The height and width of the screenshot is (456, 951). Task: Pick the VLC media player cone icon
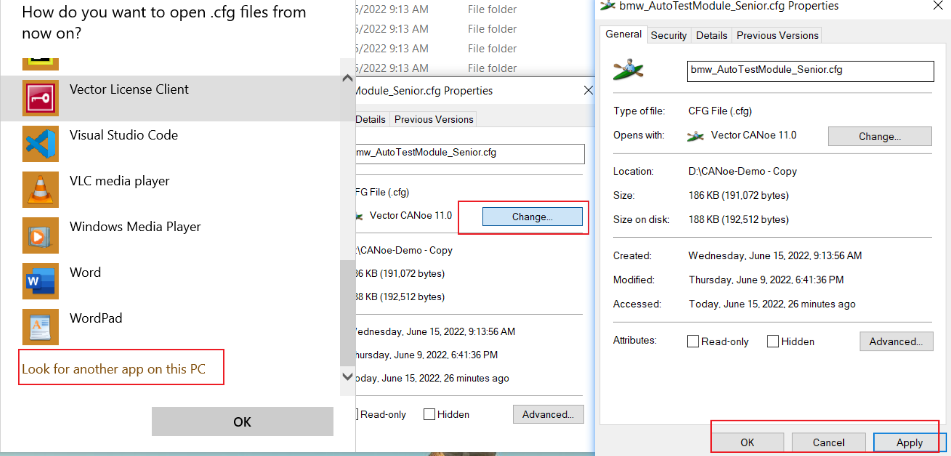pyautogui.click(x=41, y=190)
